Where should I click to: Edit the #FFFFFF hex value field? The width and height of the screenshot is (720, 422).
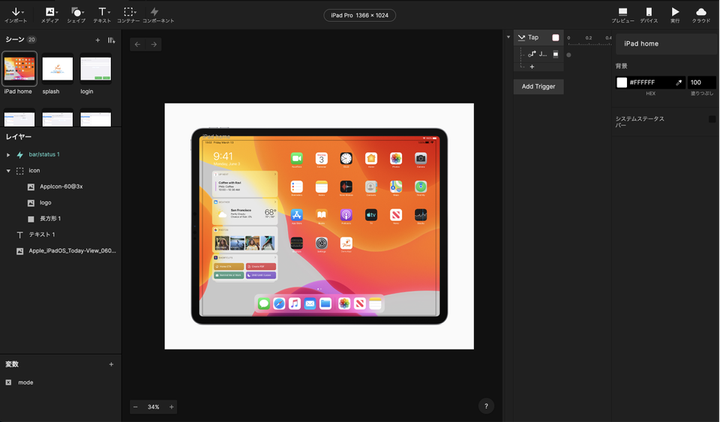[649, 82]
